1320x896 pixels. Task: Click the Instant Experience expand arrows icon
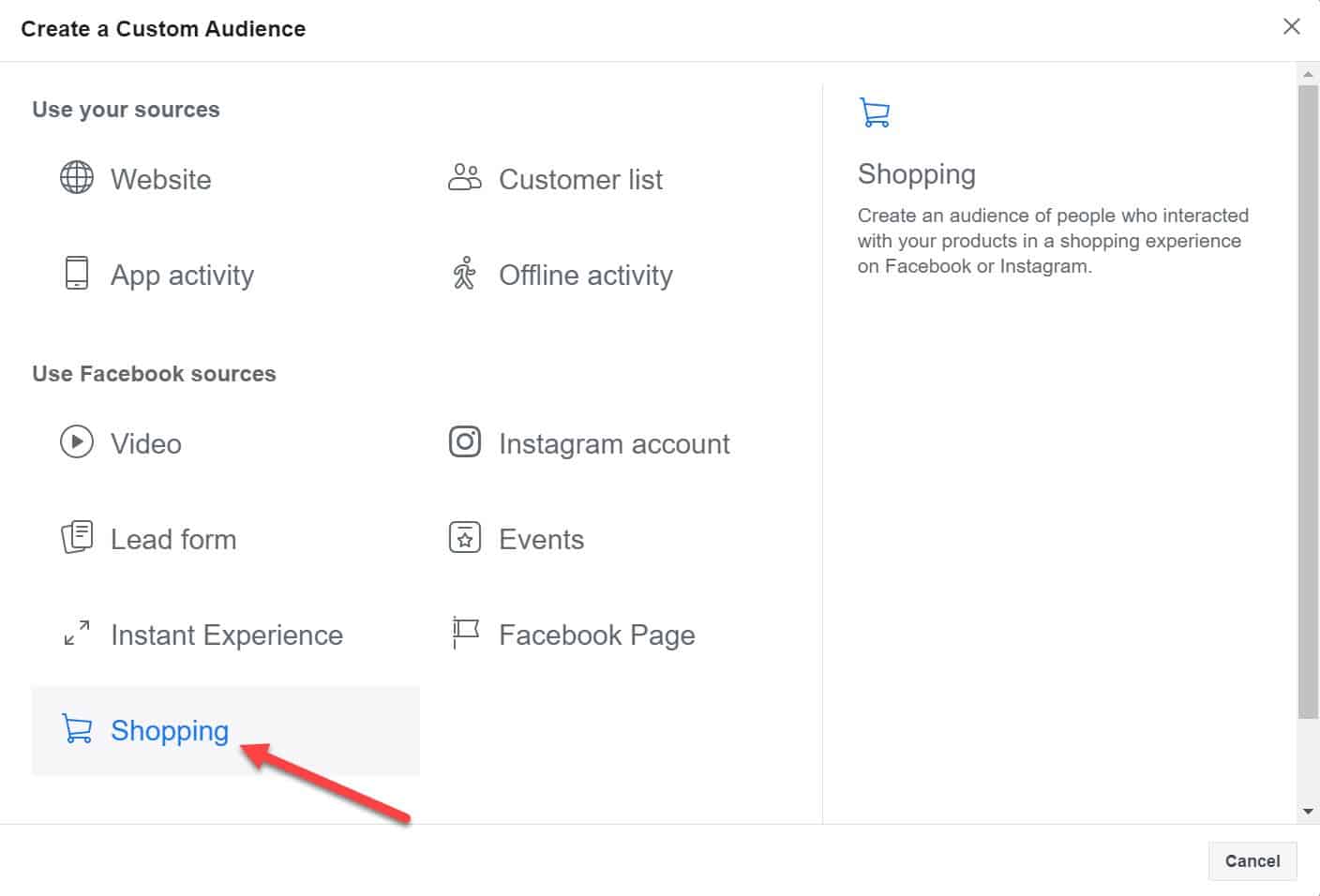point(77,633)
